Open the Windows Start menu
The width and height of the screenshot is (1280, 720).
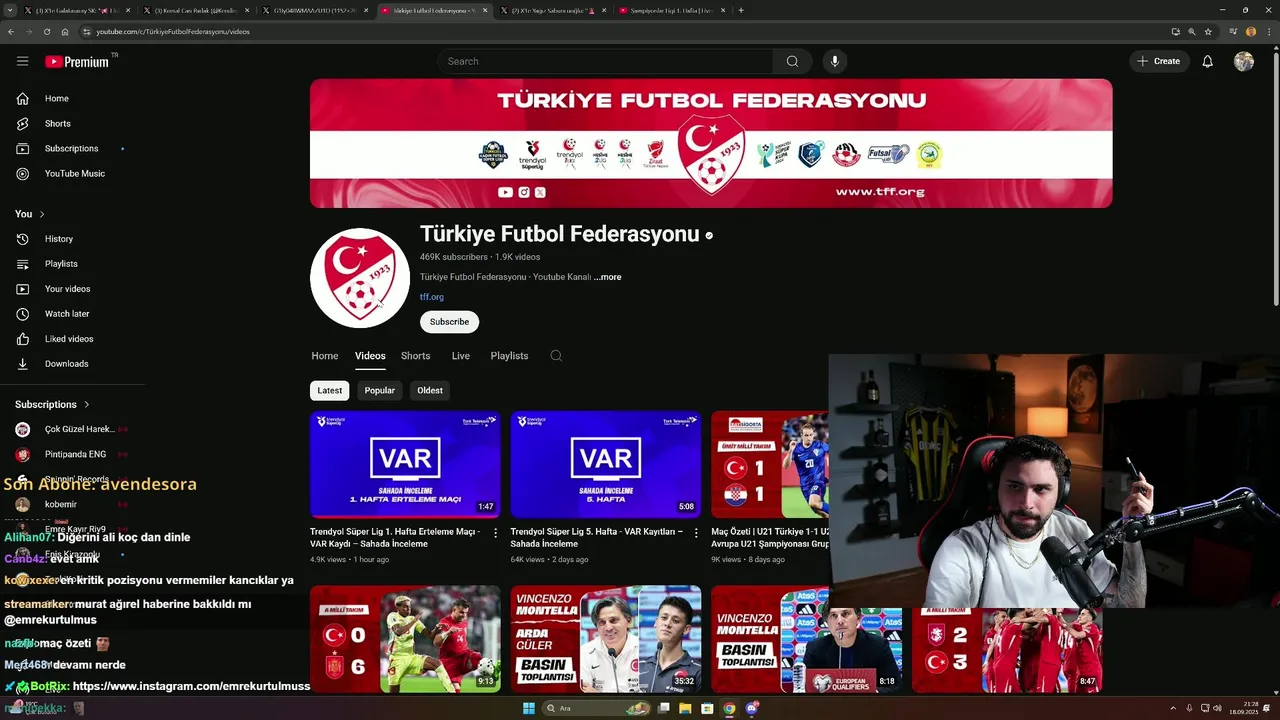(x=529, y=708)
